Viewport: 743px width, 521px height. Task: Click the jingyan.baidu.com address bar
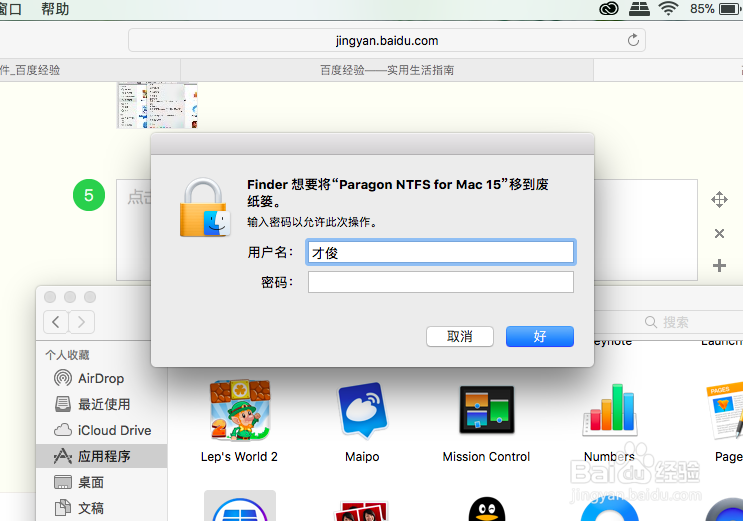387,41
